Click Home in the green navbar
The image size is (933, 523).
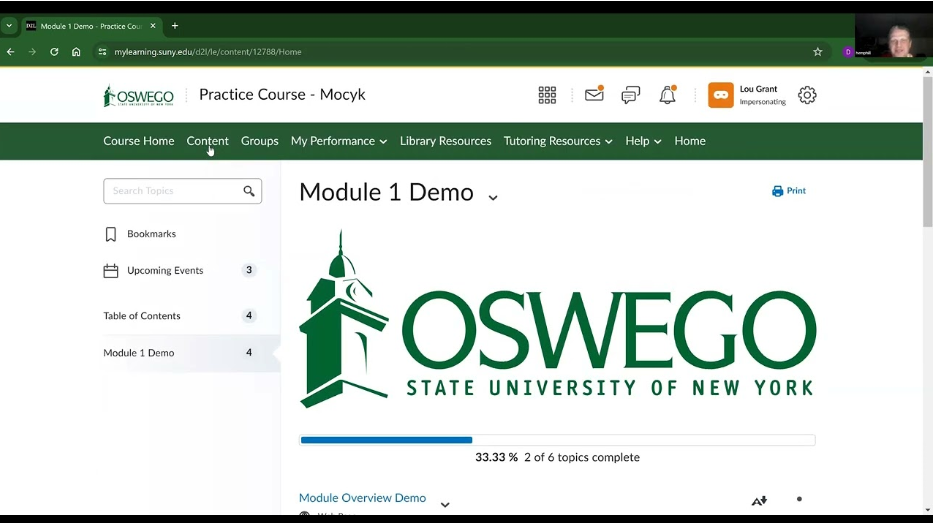(690, 141)
